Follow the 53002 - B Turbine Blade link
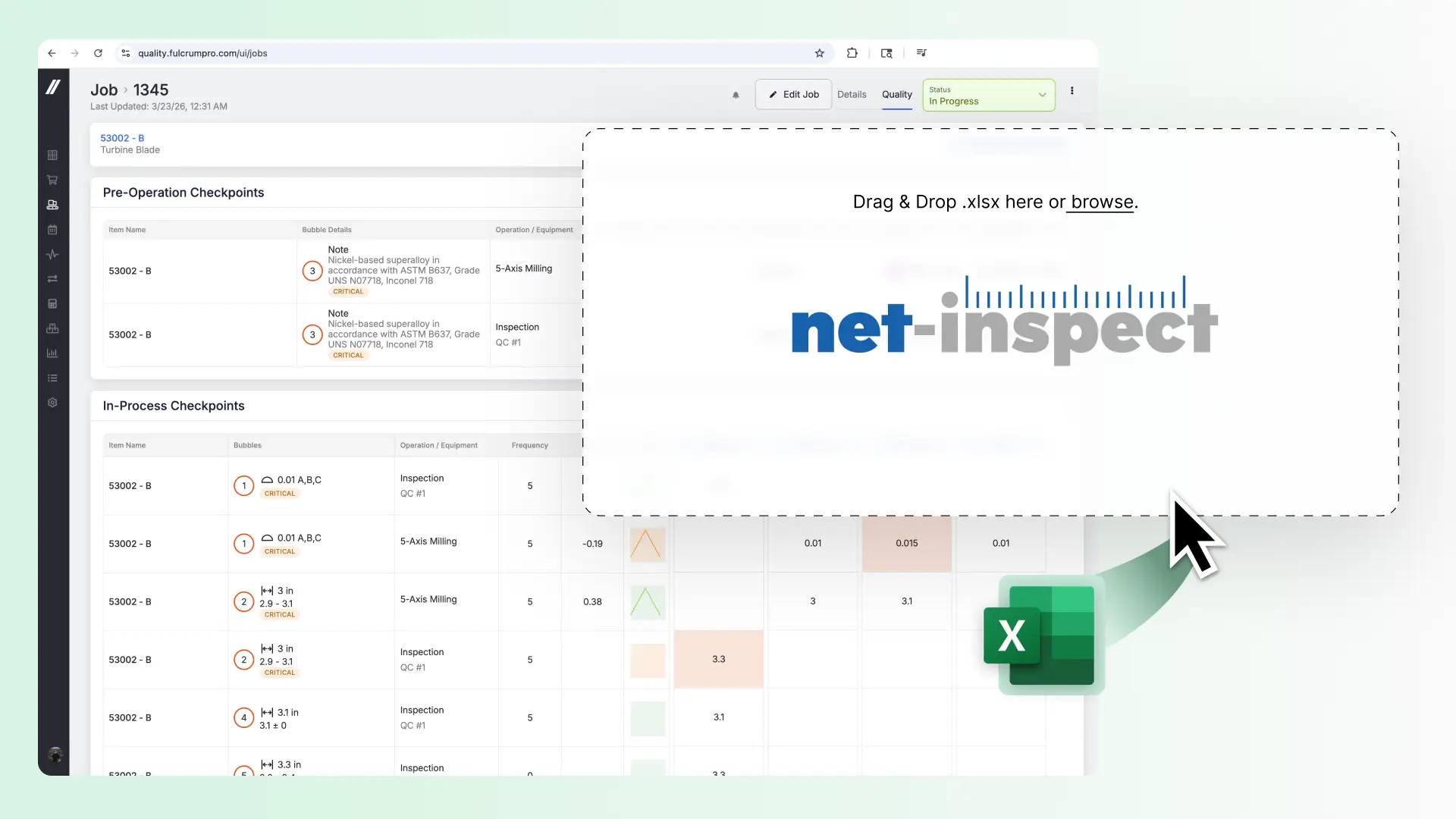This screenshot has width=1456, height=819. 122,137
